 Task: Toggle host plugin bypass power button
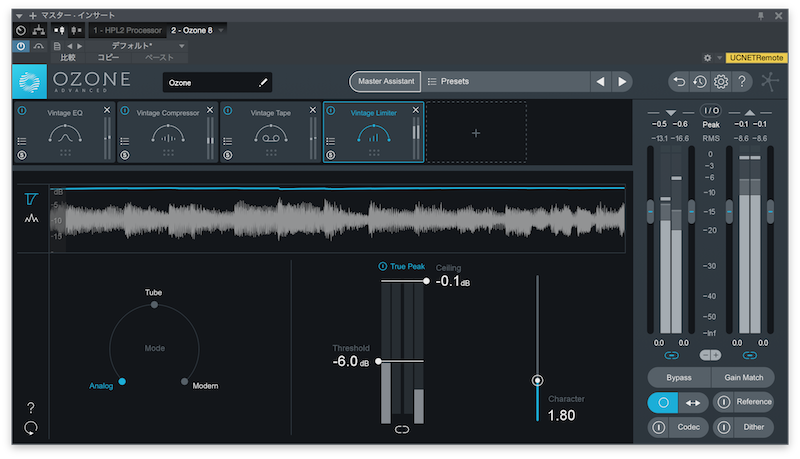(20, 46)
